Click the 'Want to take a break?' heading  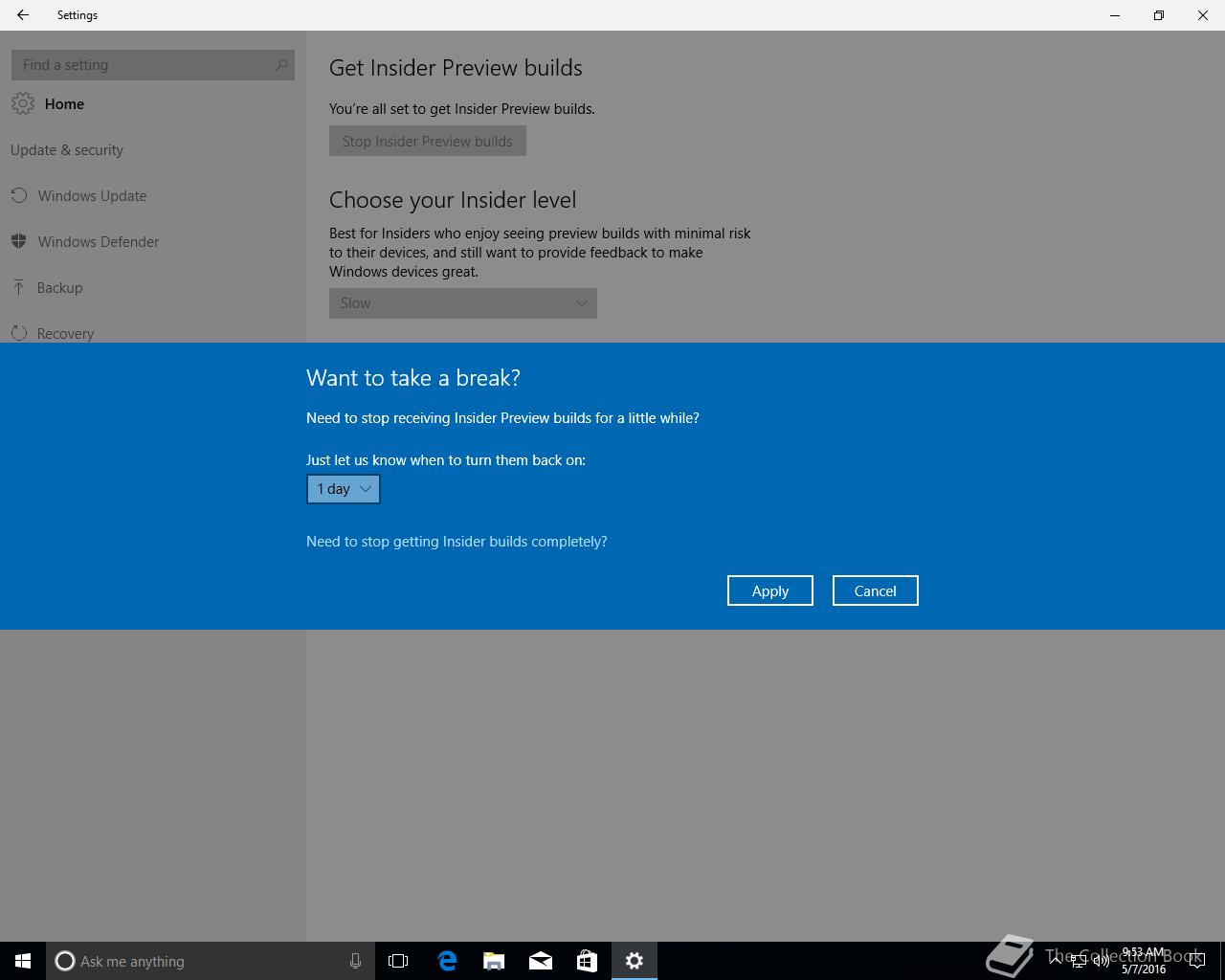tap(413, 378)
